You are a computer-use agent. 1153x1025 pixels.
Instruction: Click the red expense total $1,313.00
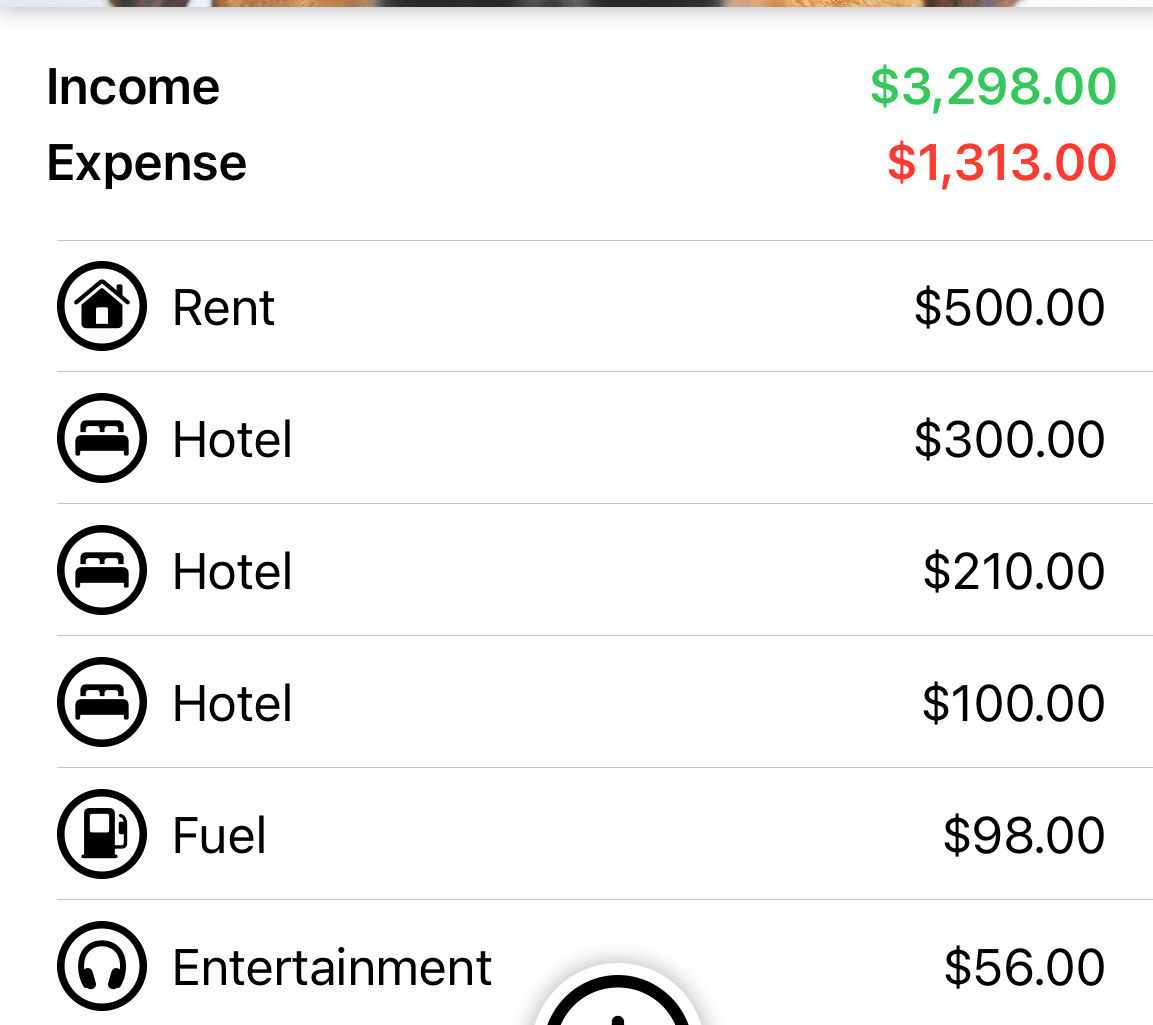(1002, 163)
